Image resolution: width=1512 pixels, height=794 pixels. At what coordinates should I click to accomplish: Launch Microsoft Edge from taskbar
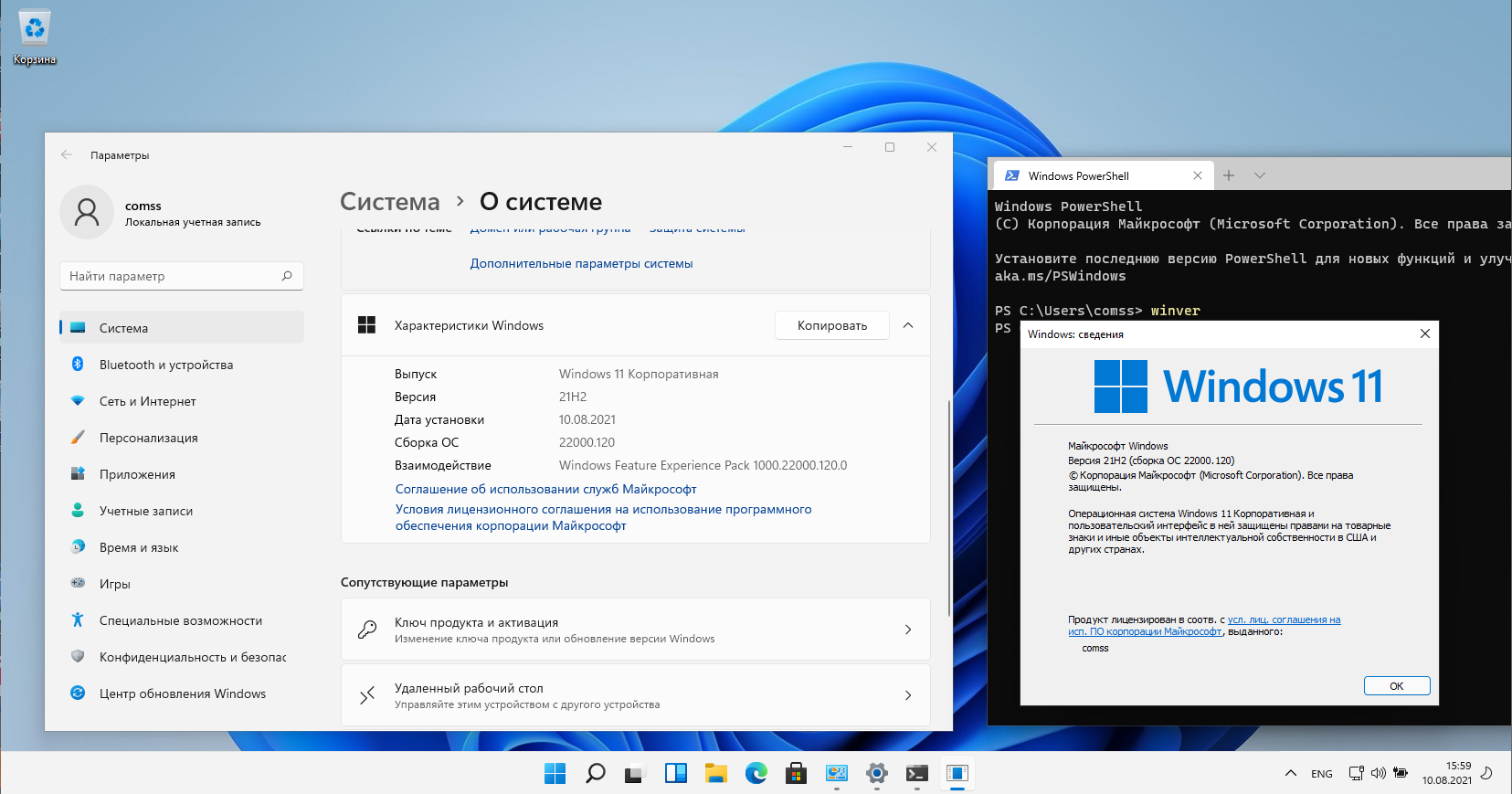coord(756,774)
